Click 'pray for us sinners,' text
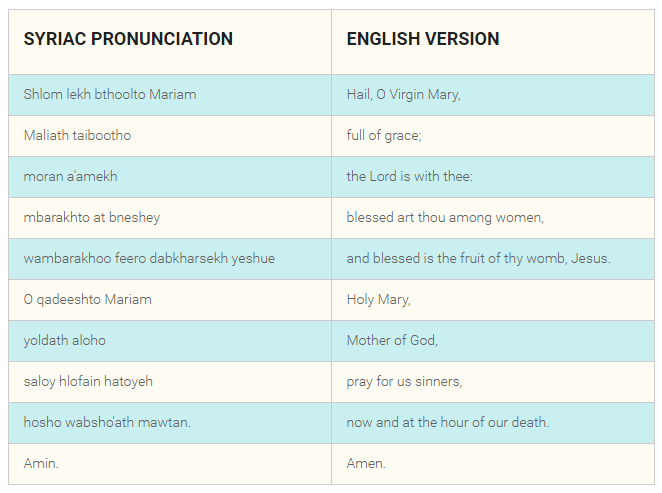Image resolution: width=662 pixels, height=493 pixels. click(404, 381)
